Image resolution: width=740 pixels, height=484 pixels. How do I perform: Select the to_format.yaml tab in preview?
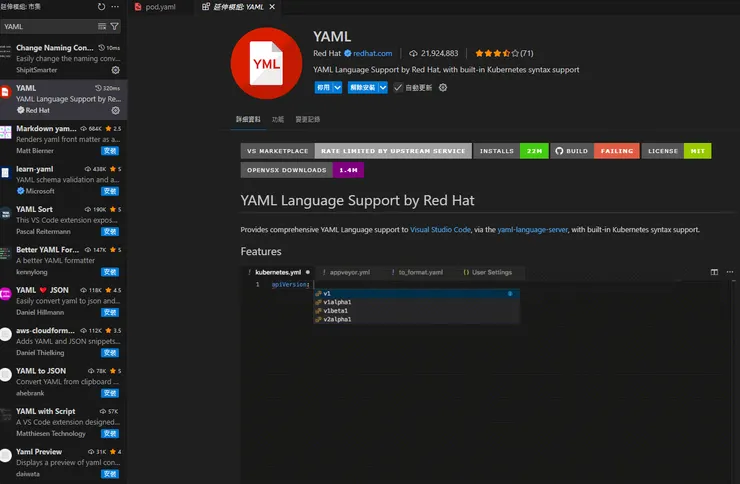pos(420,272)
